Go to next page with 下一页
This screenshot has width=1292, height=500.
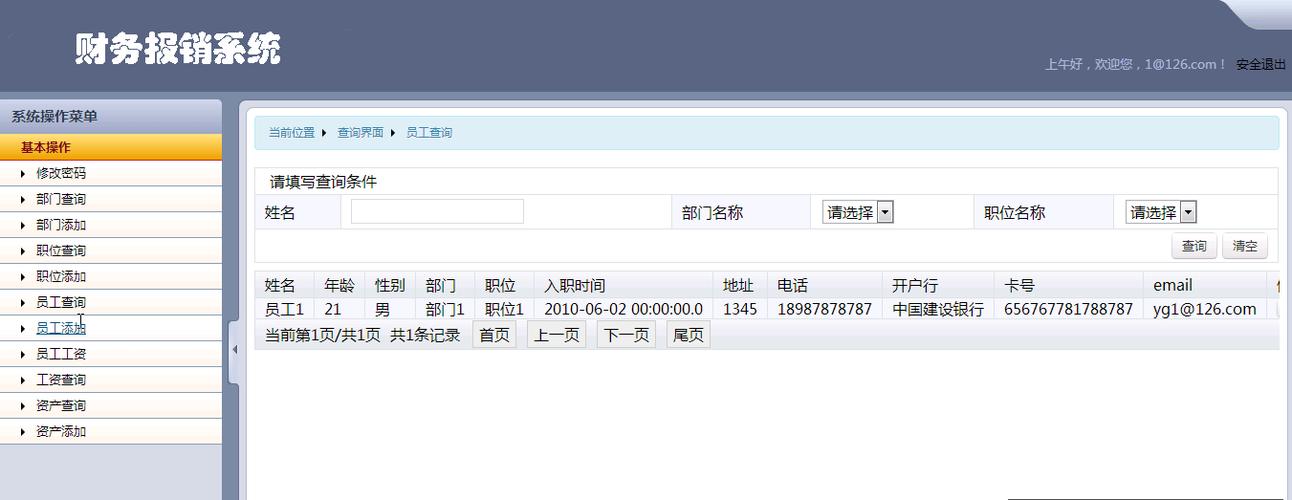coord(626,335)
